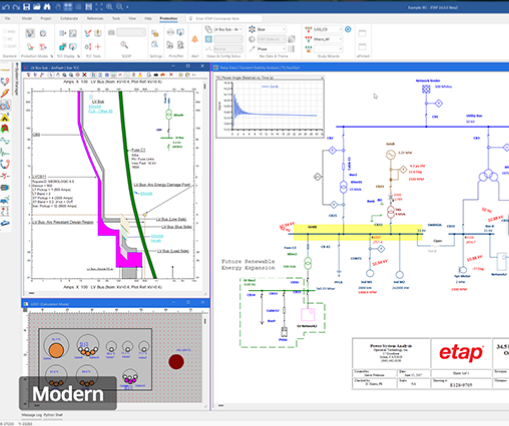Open the Tools ribbon tab
The width and height of the screenshot is (509, 426).
click(116, 18)
